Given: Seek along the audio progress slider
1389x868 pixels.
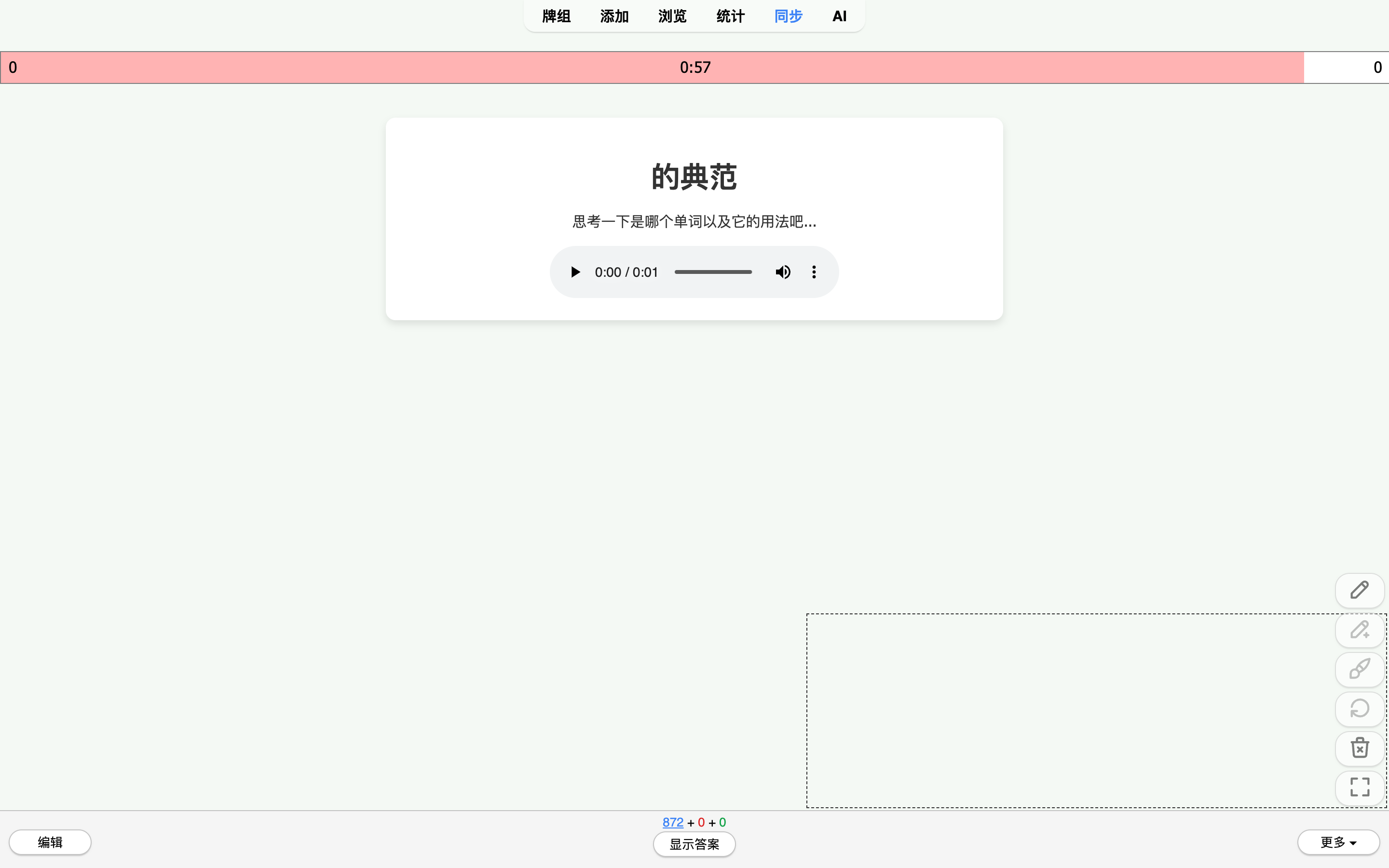Looking at the screenshot, I should pyautogui.click(x=713, y=272).
